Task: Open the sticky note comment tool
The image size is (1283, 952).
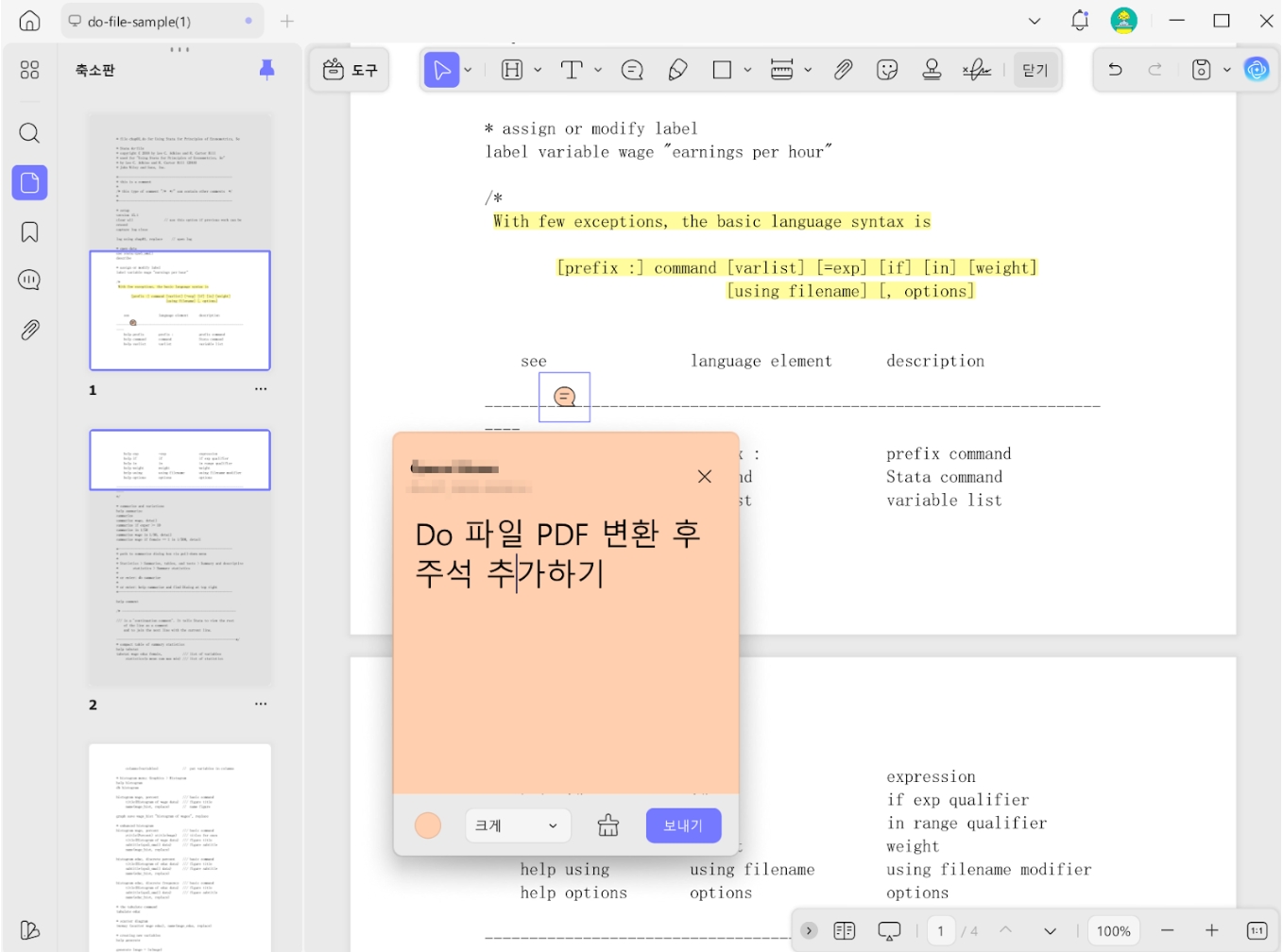Action: [x=632, y=69]
